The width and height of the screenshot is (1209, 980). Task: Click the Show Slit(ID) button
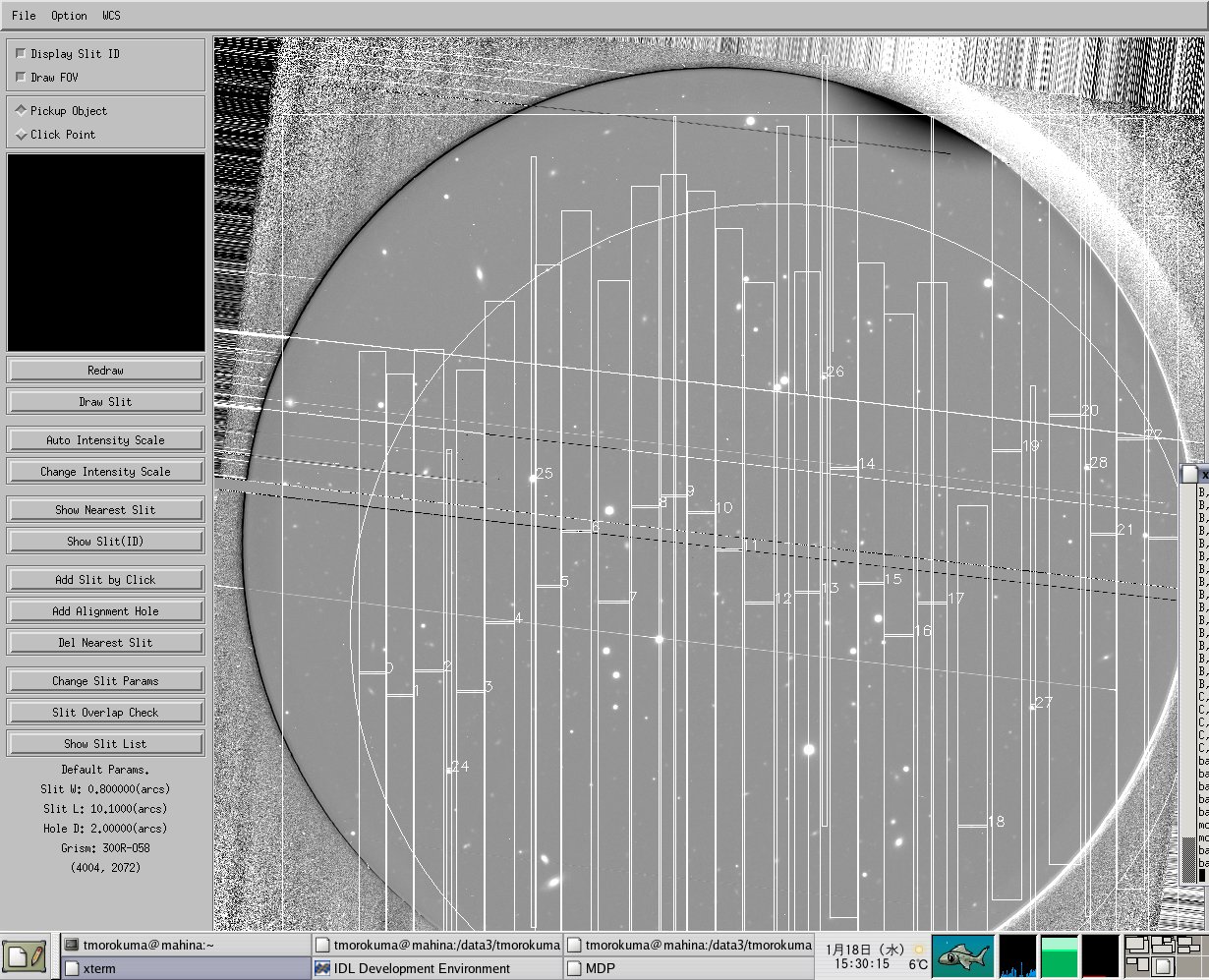105,542
